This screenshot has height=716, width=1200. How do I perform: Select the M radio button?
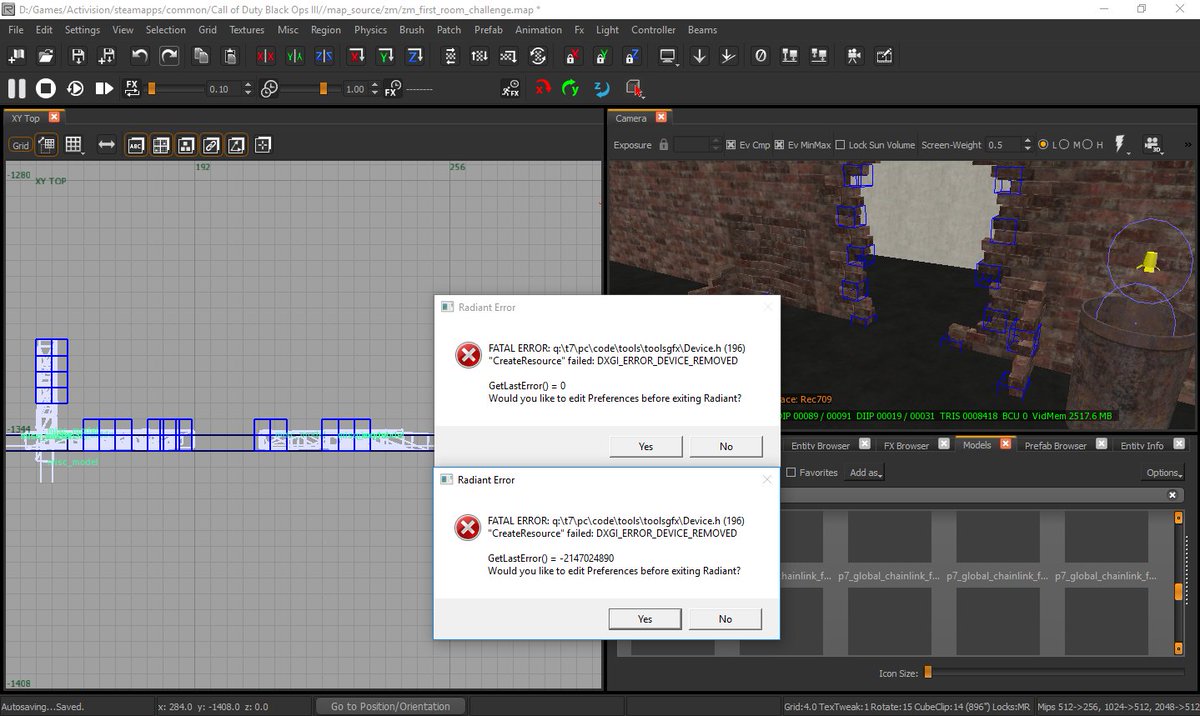point(1063,145)
